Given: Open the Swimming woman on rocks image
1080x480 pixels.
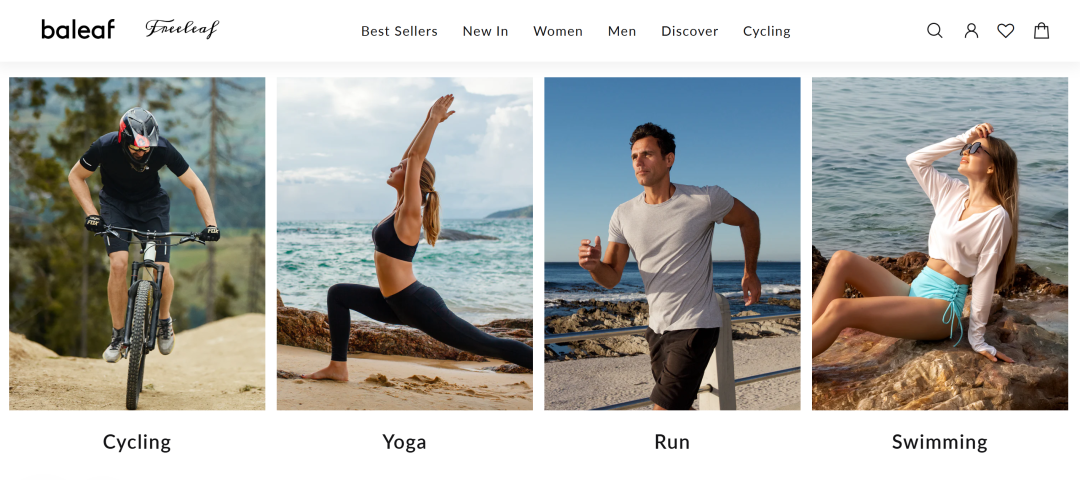Looking at the screenshot, I should (x=939, y=243).
